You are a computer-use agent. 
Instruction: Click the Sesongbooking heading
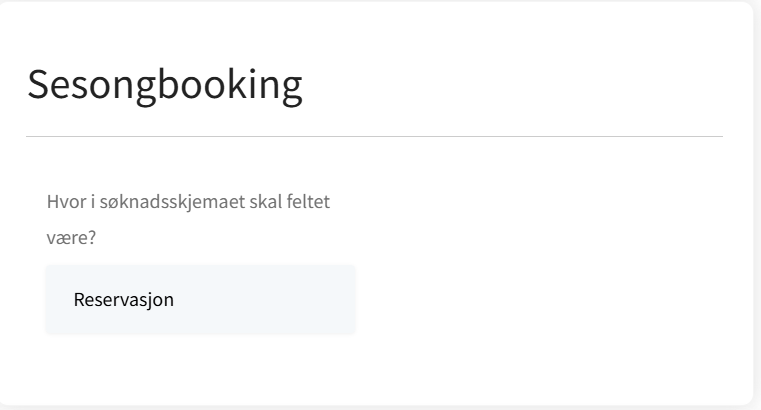tap(164, 86)
